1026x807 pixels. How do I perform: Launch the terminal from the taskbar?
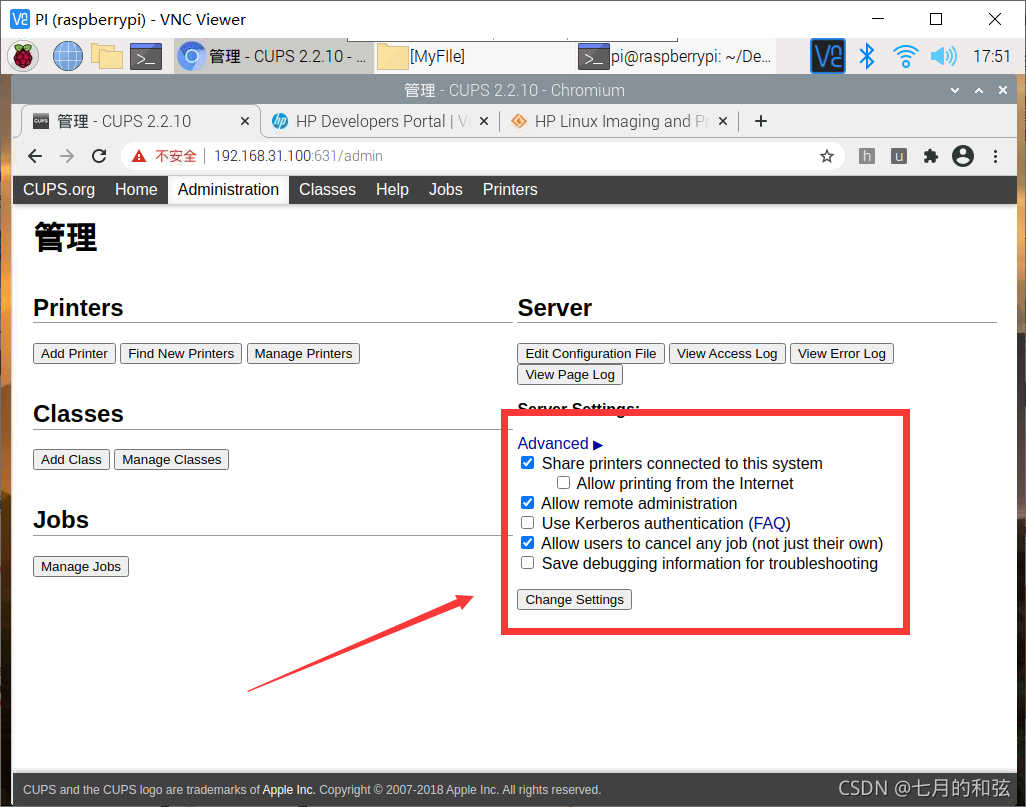[146, 57]
